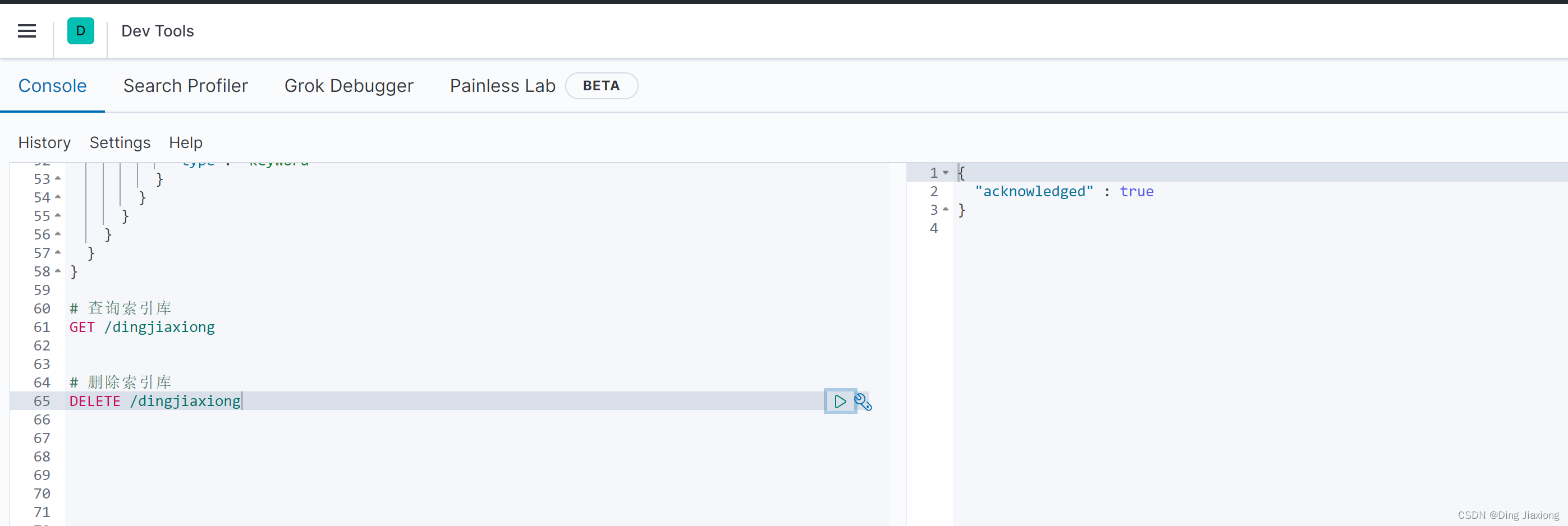Open the hamburger navigation menu
The image size is (1568, 526).
click(x=27, y=31)
